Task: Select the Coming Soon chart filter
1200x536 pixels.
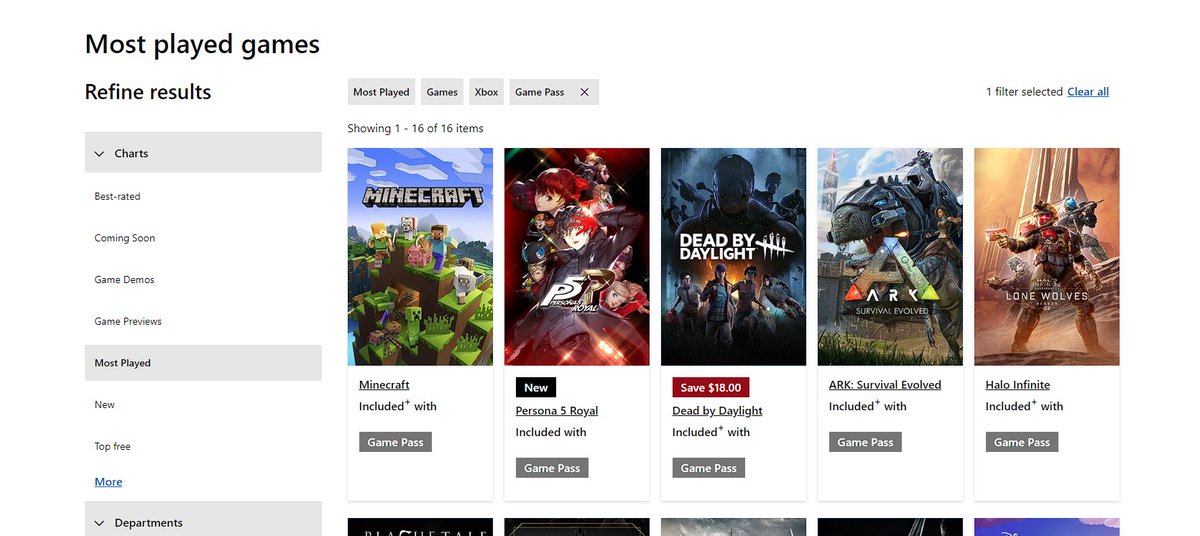Action: pos(124,238)
